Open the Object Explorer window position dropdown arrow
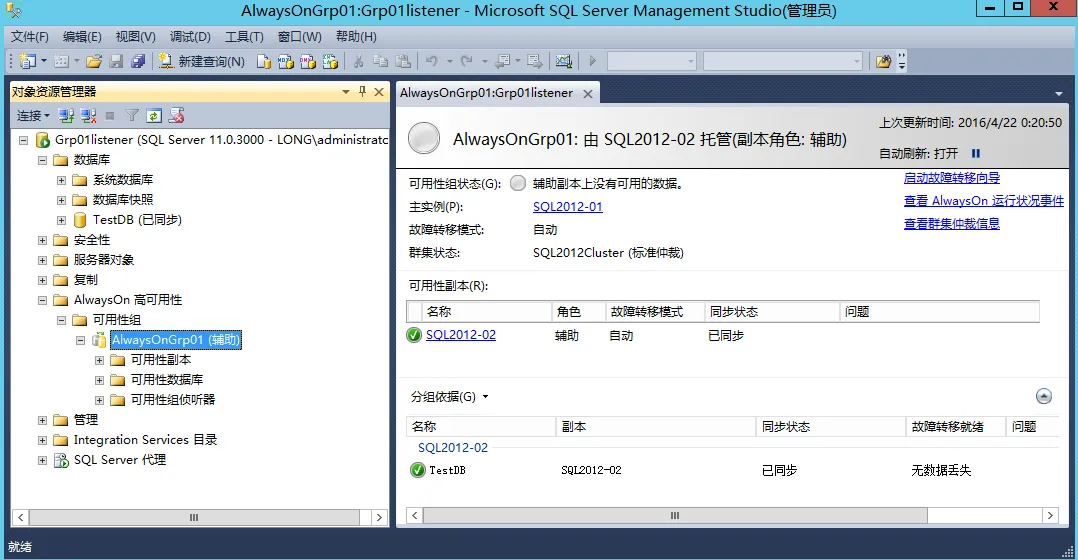The height and width of the screenshot is (560, 1078). click(346, 91)
